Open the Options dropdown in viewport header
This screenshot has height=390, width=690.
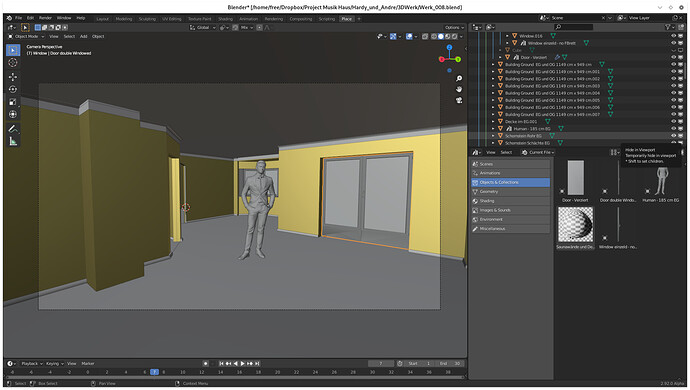coord(454,27)
